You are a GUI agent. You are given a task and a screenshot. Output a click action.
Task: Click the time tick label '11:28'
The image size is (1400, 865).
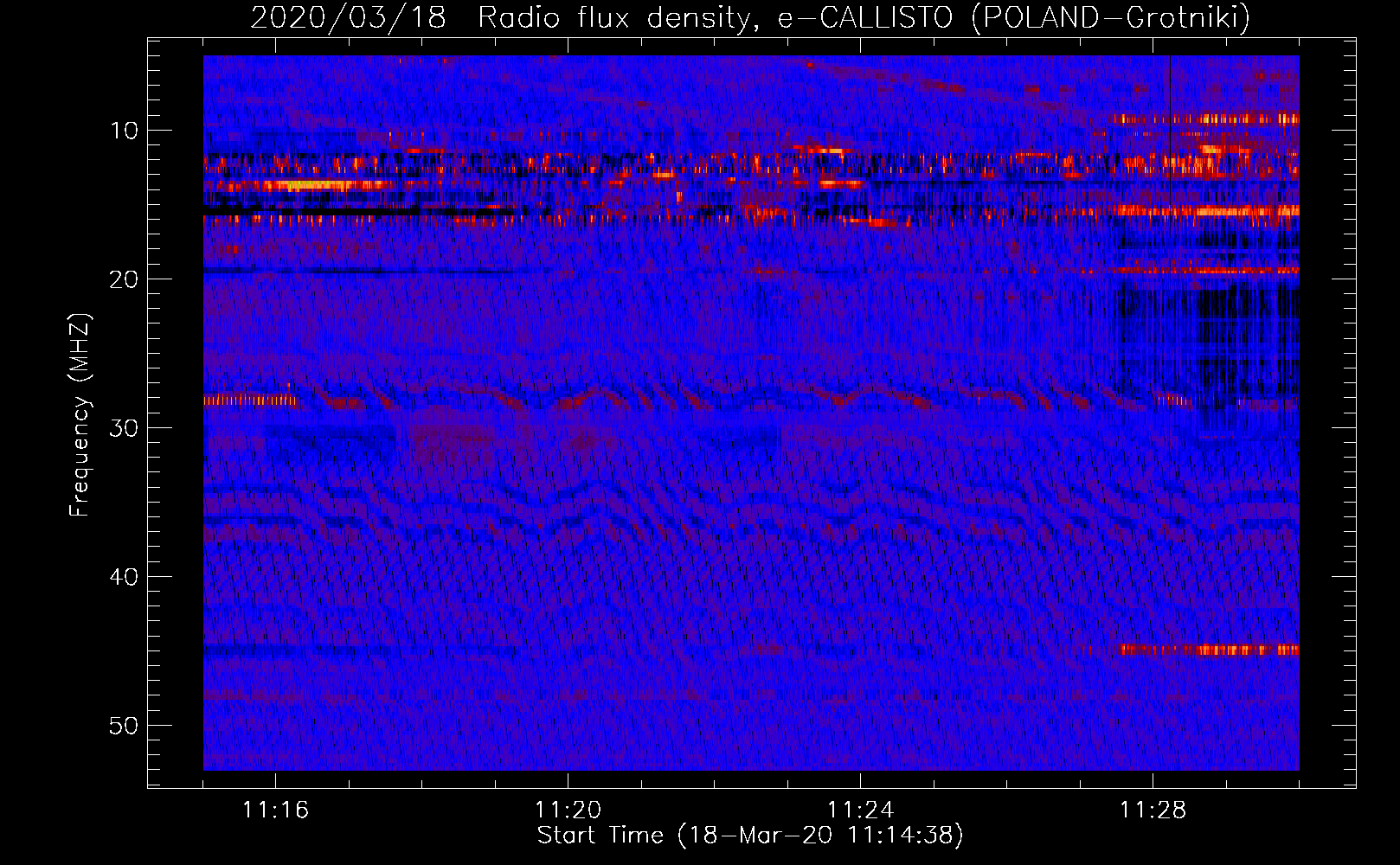click(1153, 811)
